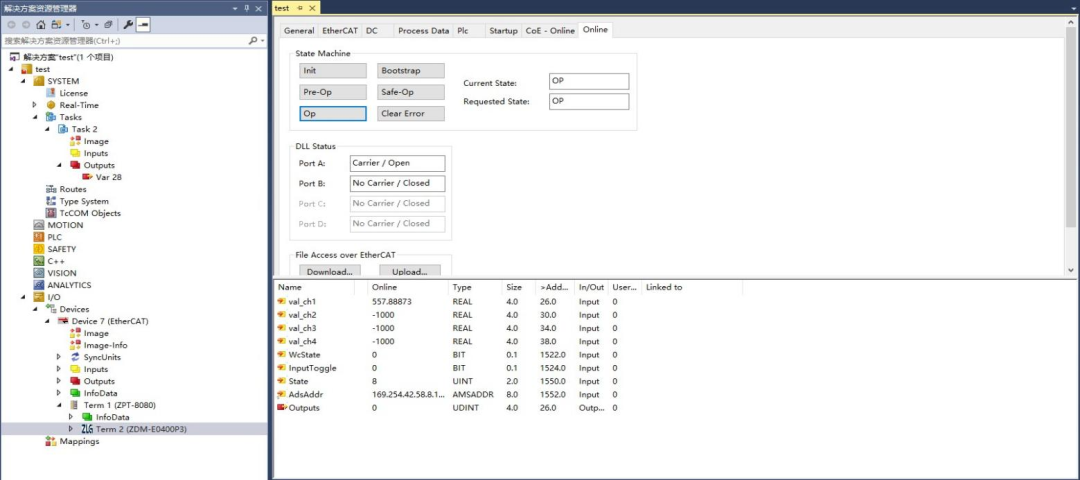Toggle the preview selected items icon
The image size is (1080, 480).
(143, 25)
